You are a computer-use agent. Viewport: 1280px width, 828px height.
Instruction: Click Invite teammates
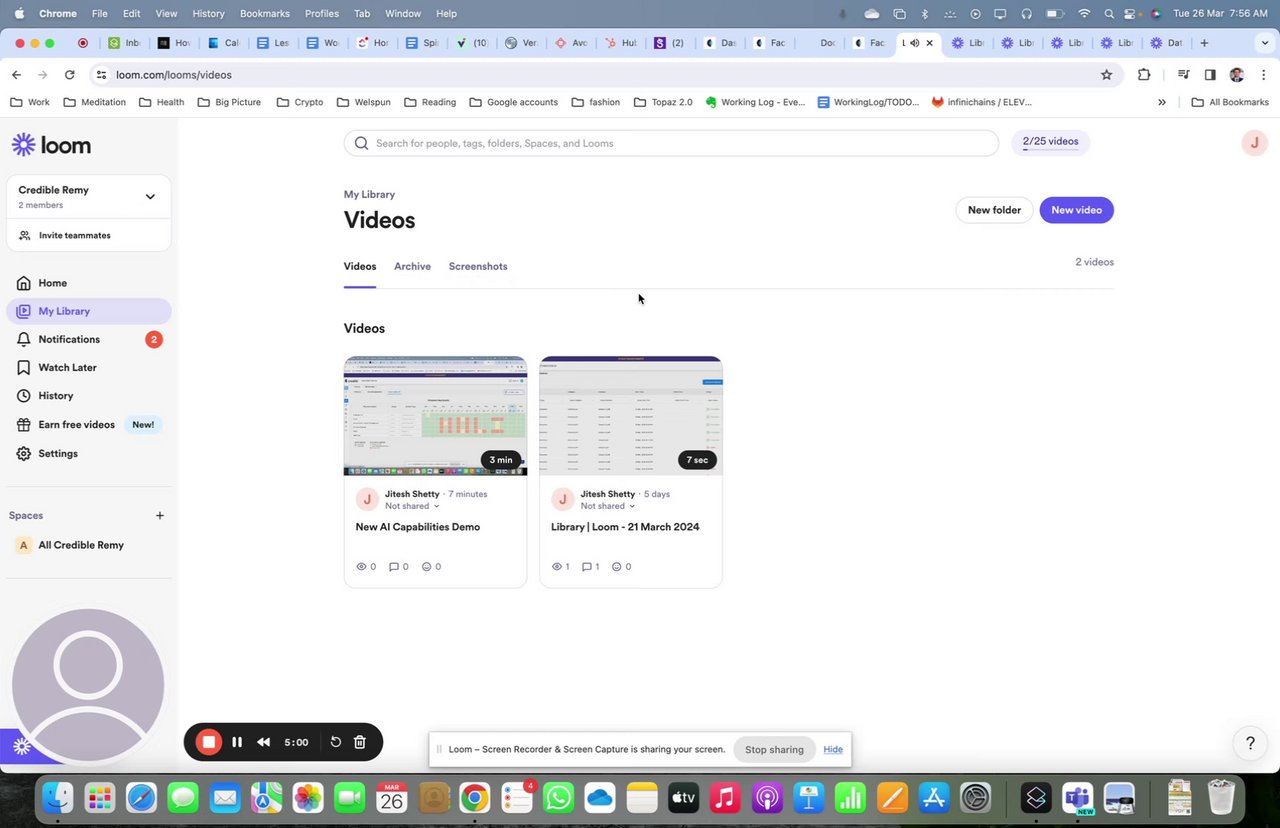point(74,236)
